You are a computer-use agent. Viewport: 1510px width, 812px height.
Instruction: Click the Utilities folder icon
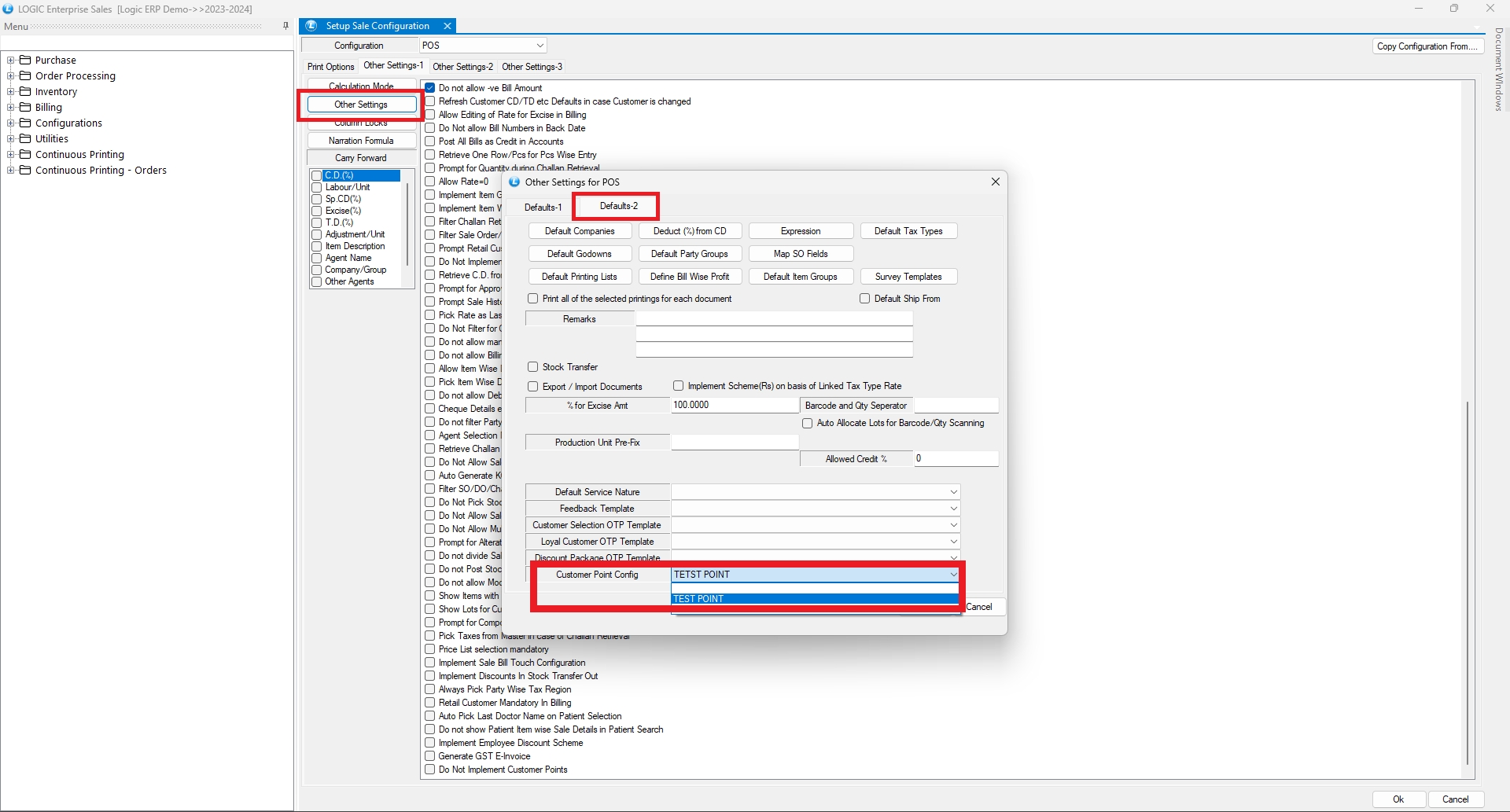tap(25, 138)
